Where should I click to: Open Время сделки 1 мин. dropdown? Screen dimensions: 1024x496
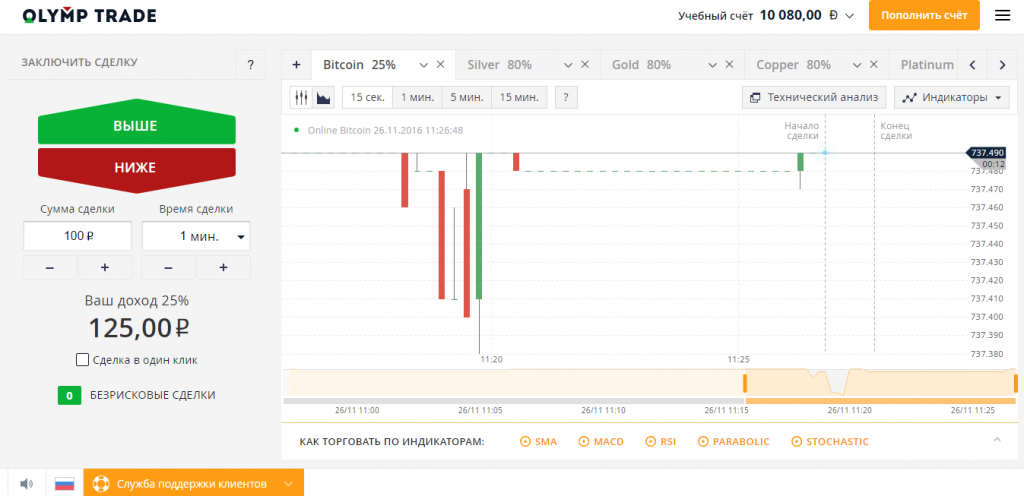click(196, 236)
